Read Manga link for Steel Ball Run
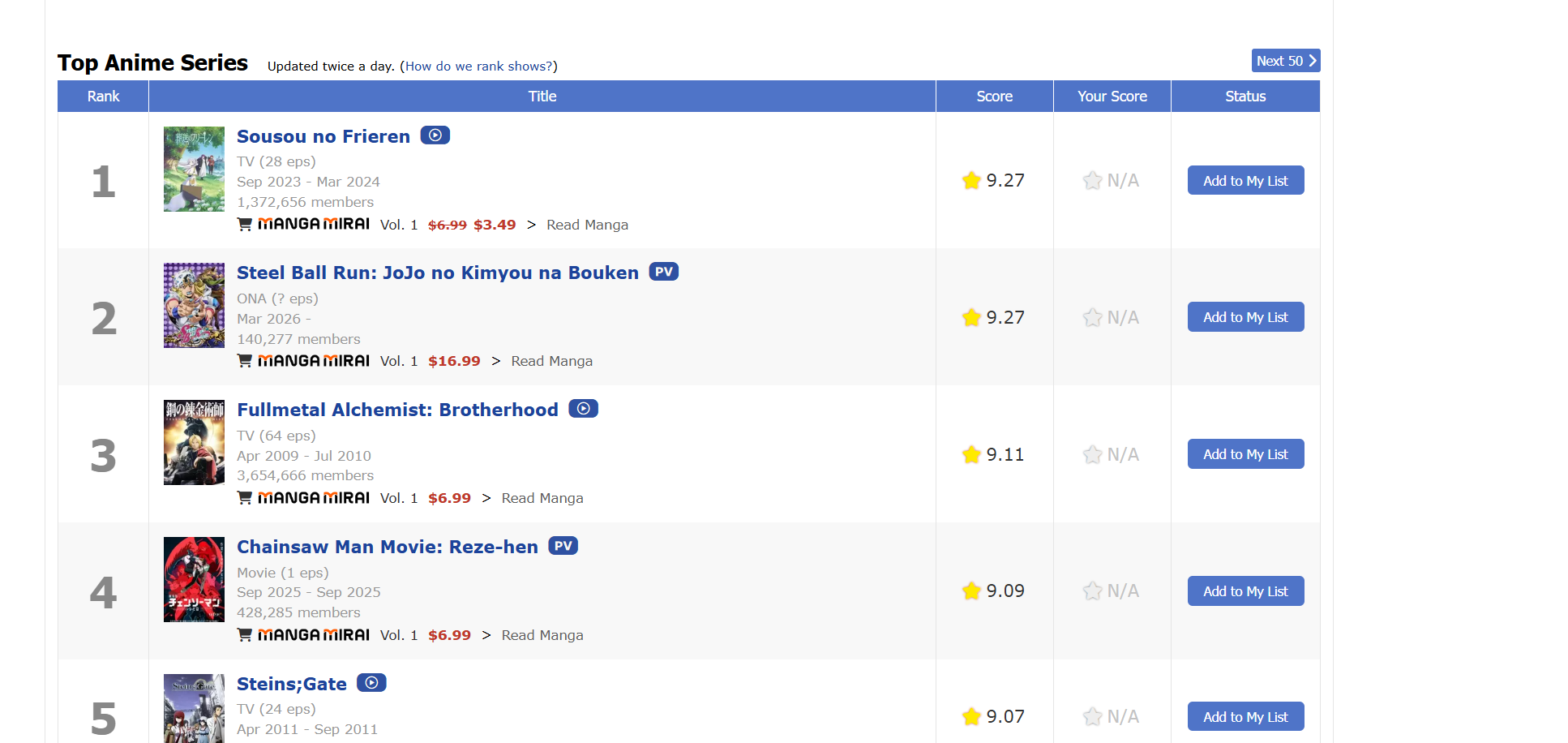The height and width of the screenshot is (743, 1568). 551,361
